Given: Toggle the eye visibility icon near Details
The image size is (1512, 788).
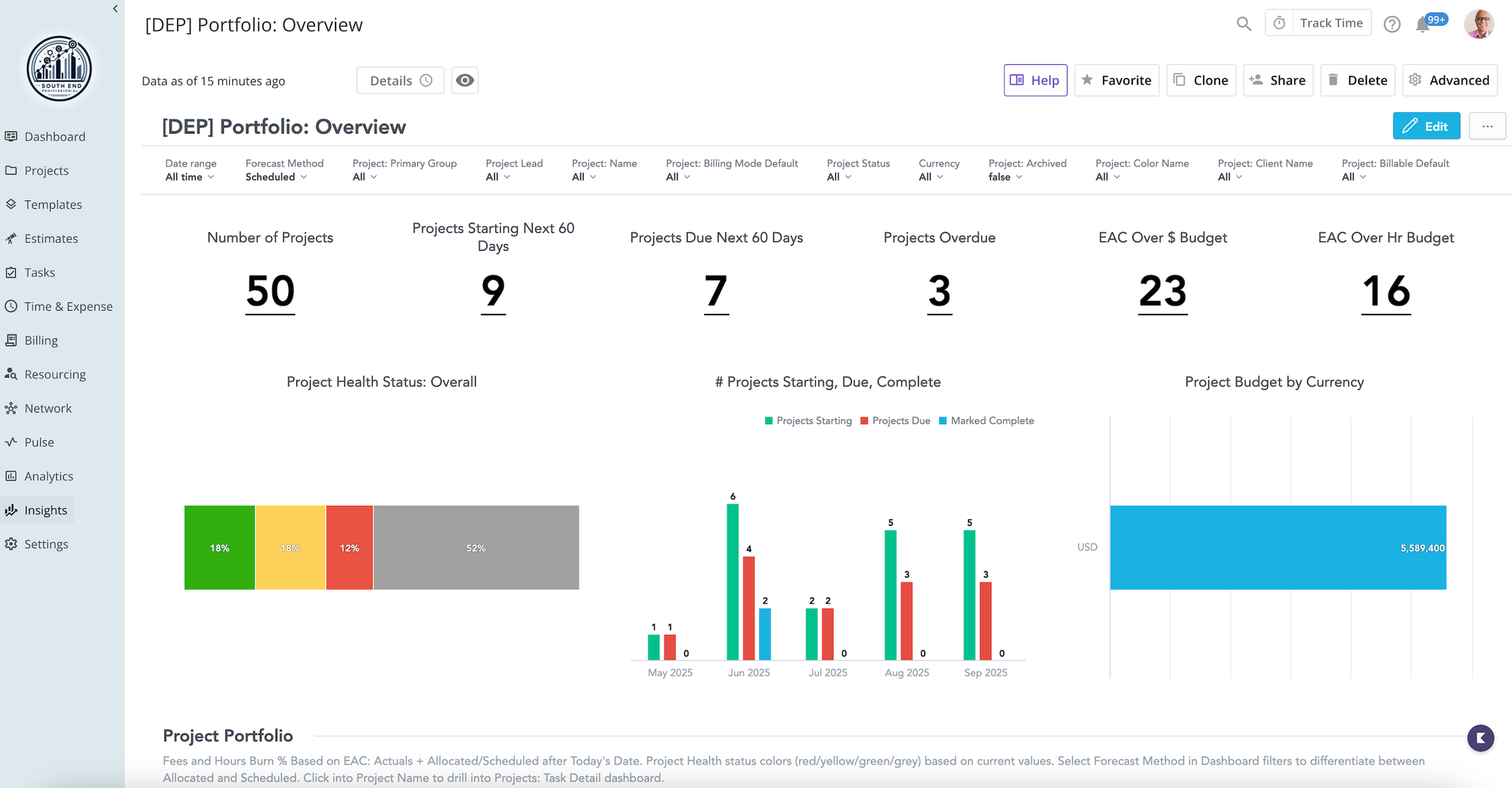Looking at the screenshot, I should pyautogui.click(x=465, y=80).
